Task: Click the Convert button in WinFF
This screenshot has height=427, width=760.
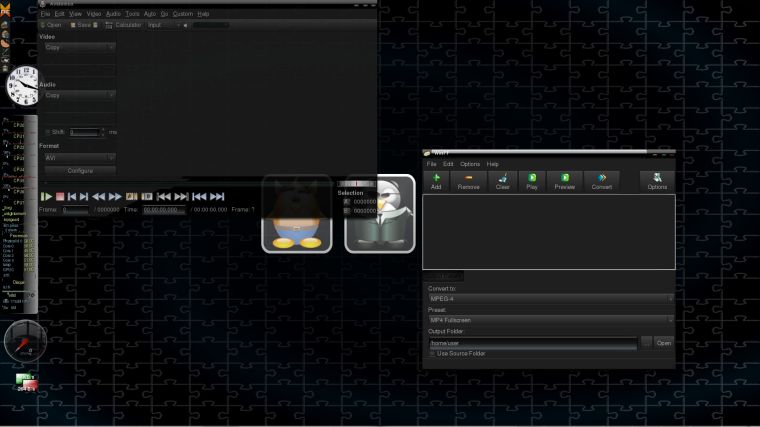Action: point(602,181)
